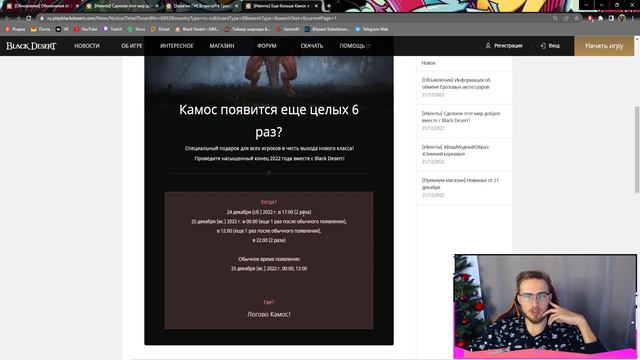Click the 'Логово Камос!' text
Viewport: 640px width, 360px height.
(x=269, y=314)
